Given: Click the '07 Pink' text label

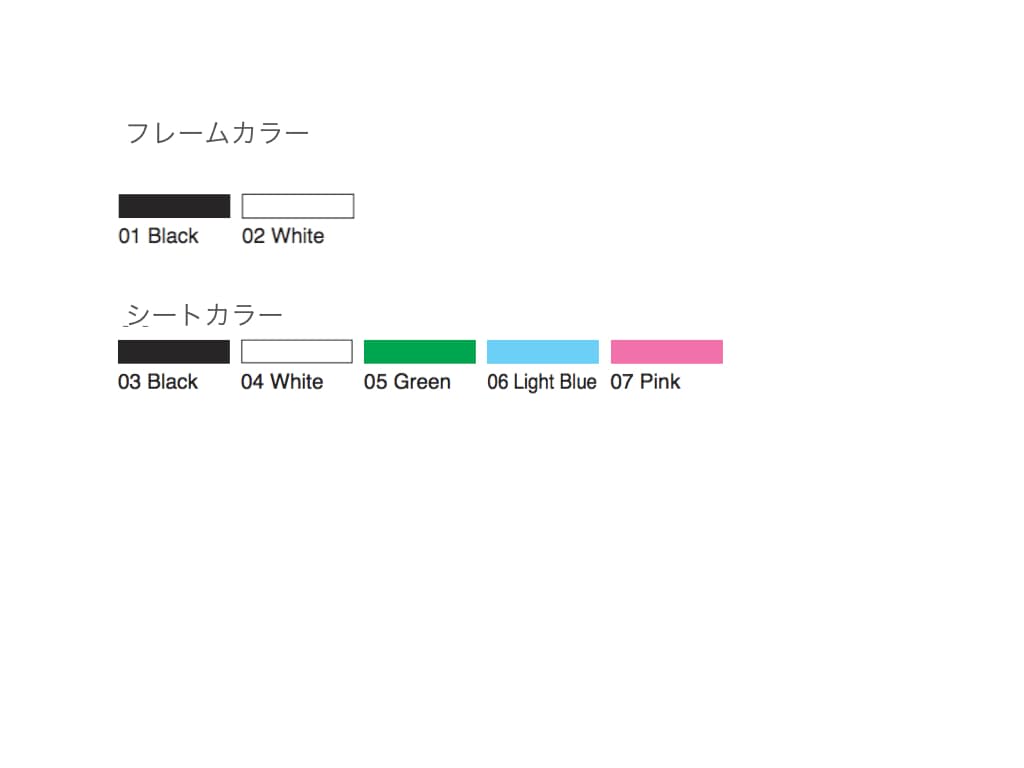Looking at the screenshot, I should tap(645, 381).
